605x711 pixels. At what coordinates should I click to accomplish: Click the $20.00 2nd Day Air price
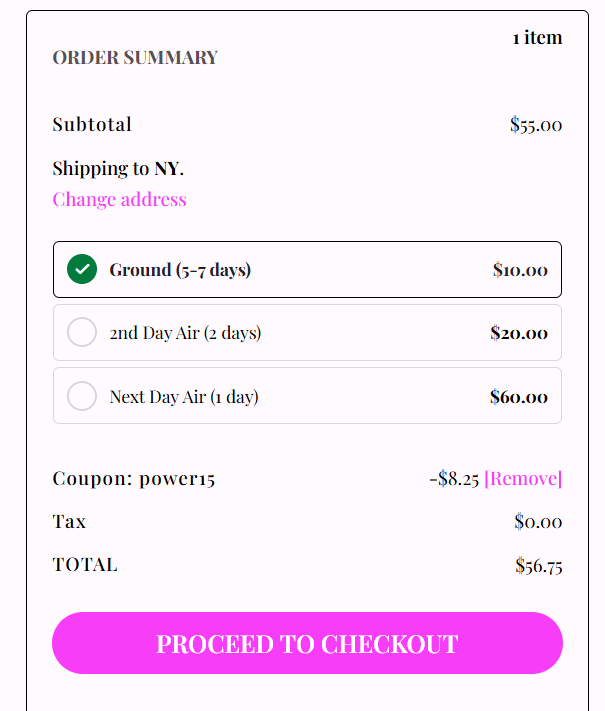519,333
